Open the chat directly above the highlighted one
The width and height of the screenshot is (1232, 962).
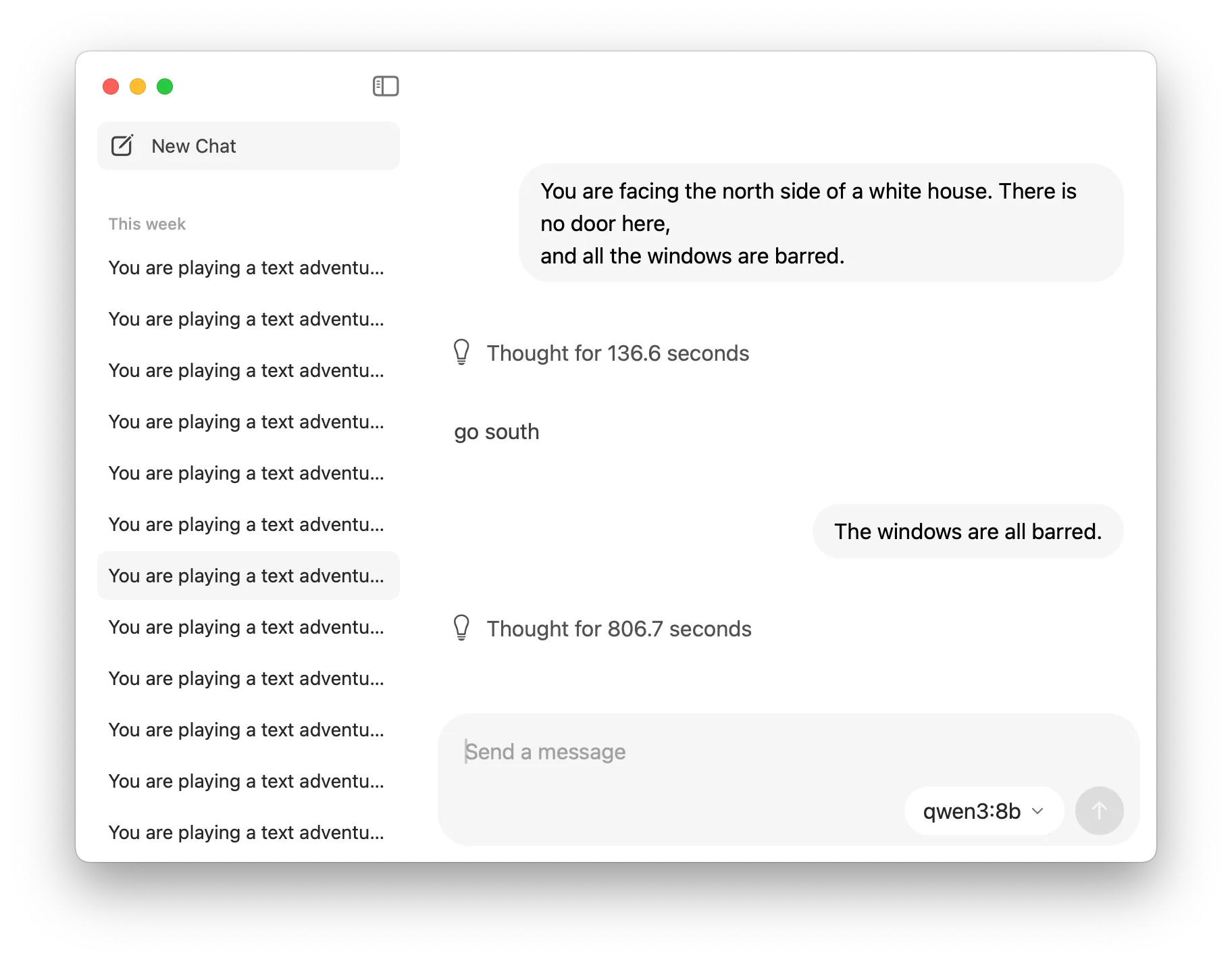tap(247, 524)
